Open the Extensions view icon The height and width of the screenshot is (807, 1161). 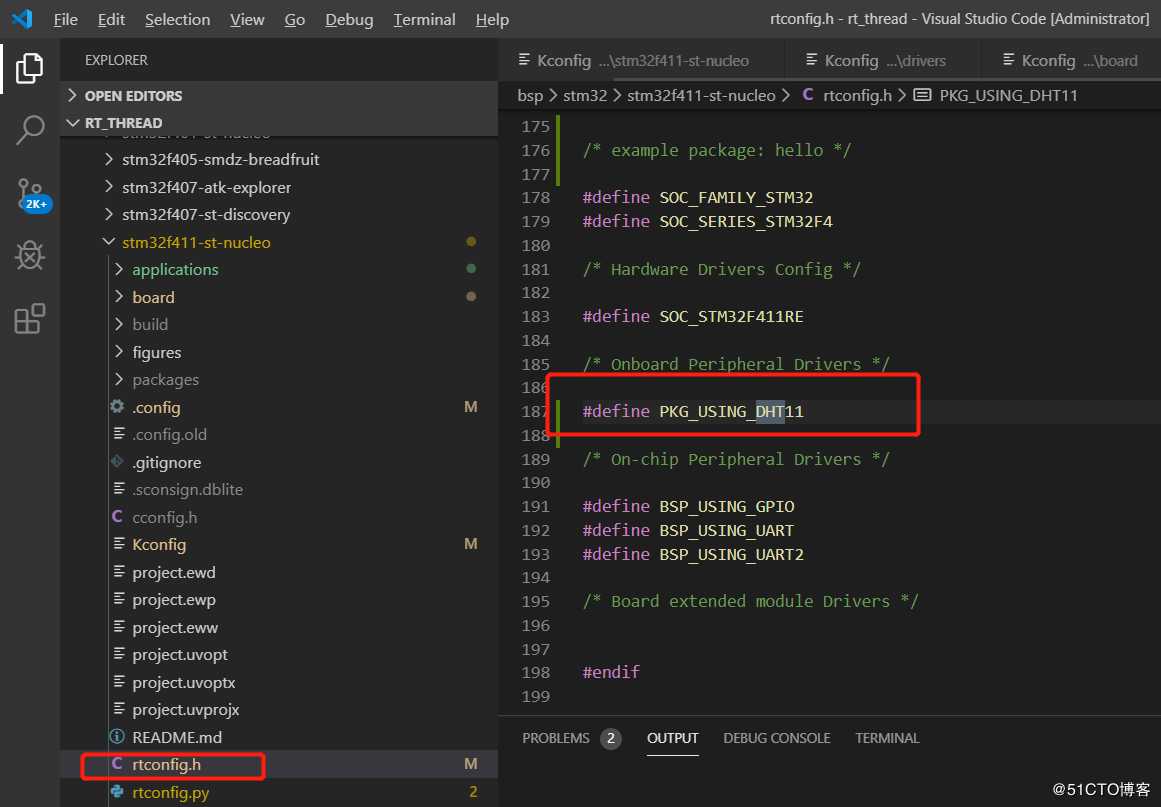30,319
